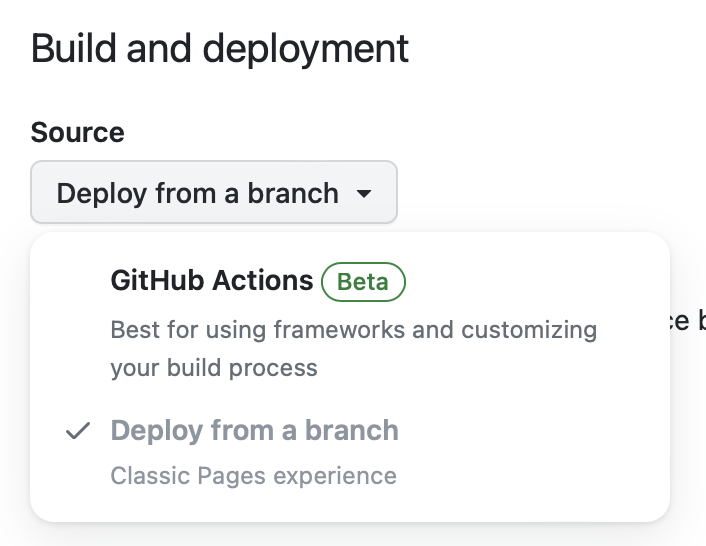Image resolution: width=706 pixels, height=546 pixels.
Task: Choose 'Deploy from a branch' menu option
Action: [349, 452]
